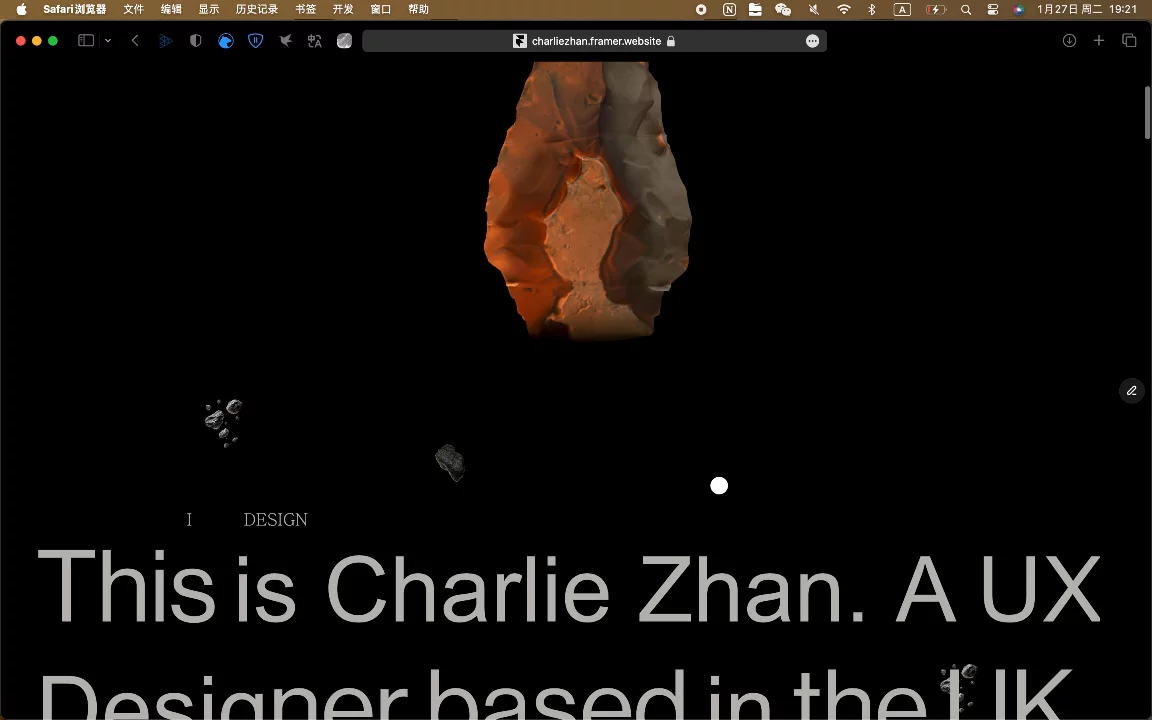Open the Safari浏览器 menu
This screenshot has height=720, width=1152.
tap(74, 10)
